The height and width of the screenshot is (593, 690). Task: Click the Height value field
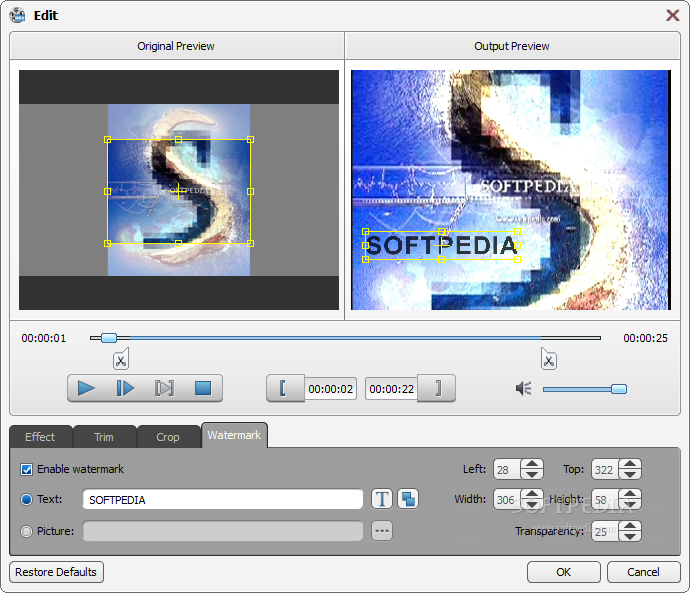click(605, 500)
